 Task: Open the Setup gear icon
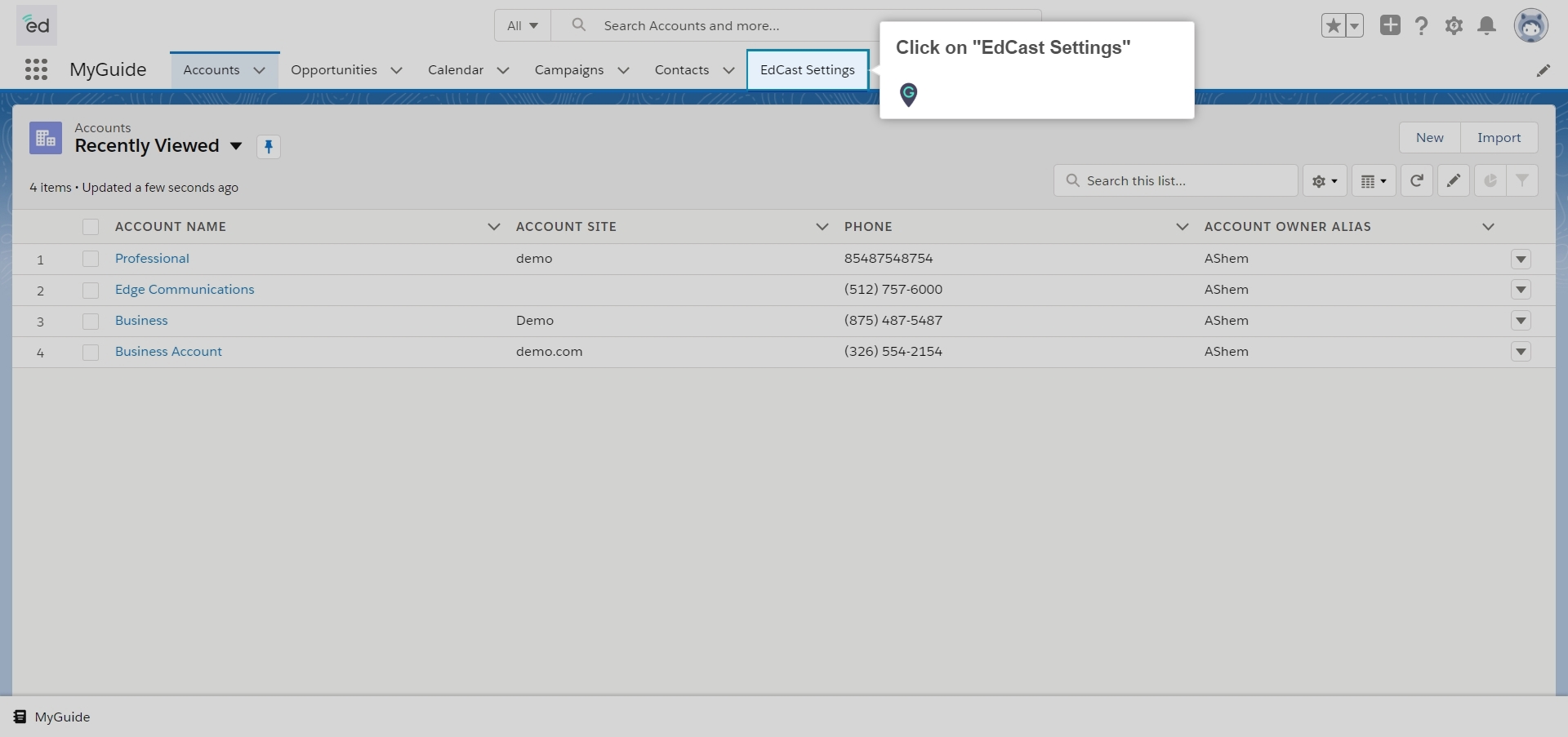(x=1454, y=26)
